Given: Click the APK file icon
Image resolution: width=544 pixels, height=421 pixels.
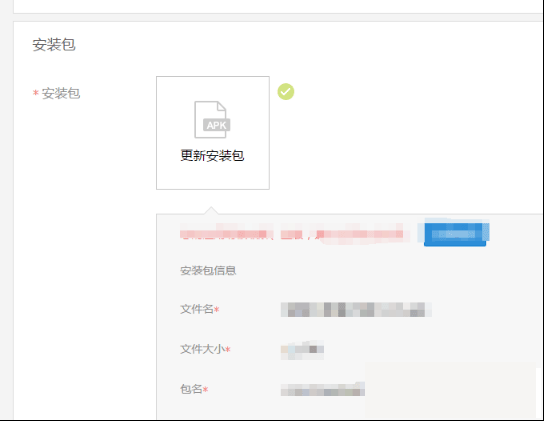Looking at the screenshot, I should click(212, 119).
